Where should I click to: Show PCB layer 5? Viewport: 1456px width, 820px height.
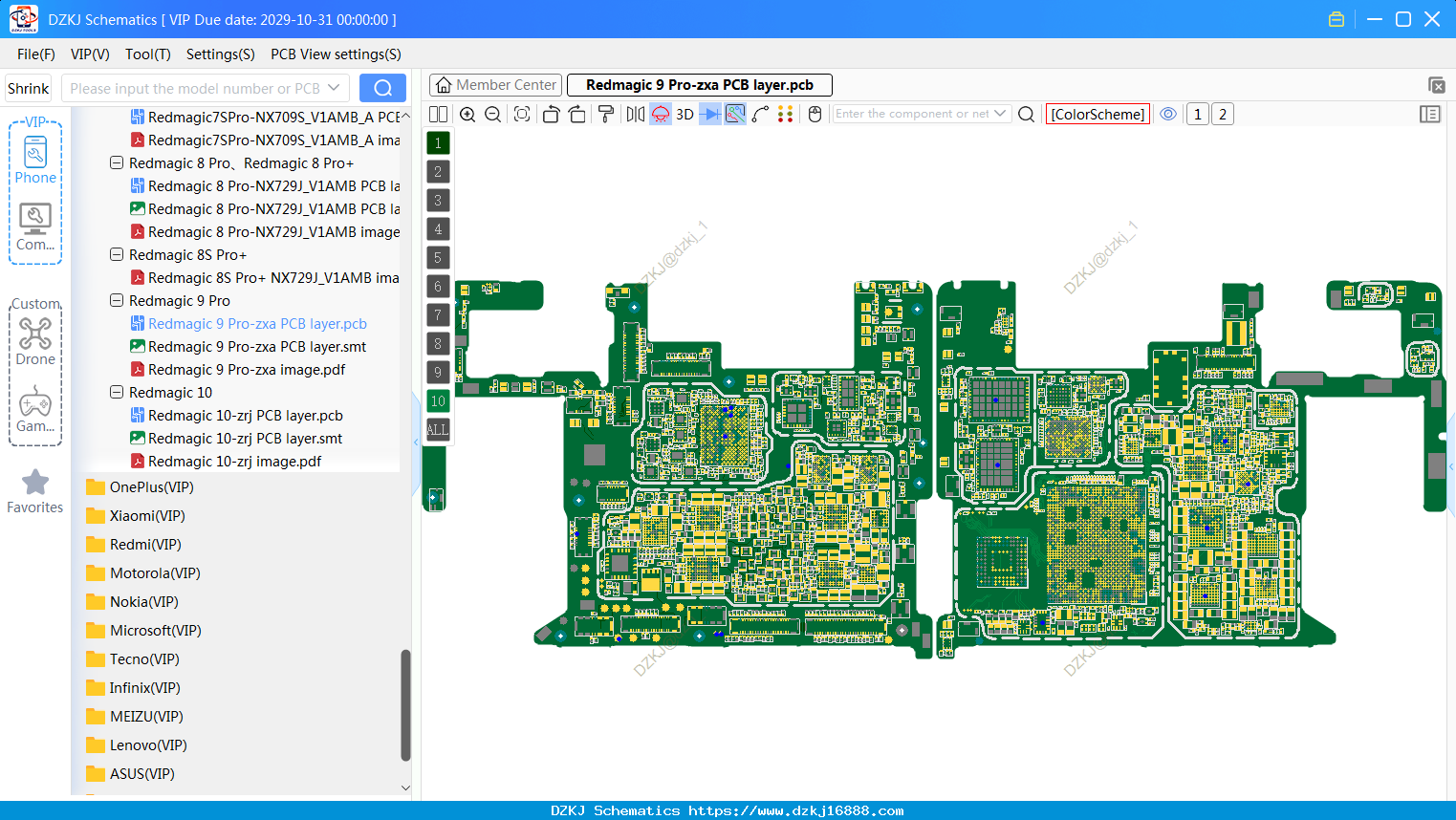pyautogui.click(x=438, y=257)
